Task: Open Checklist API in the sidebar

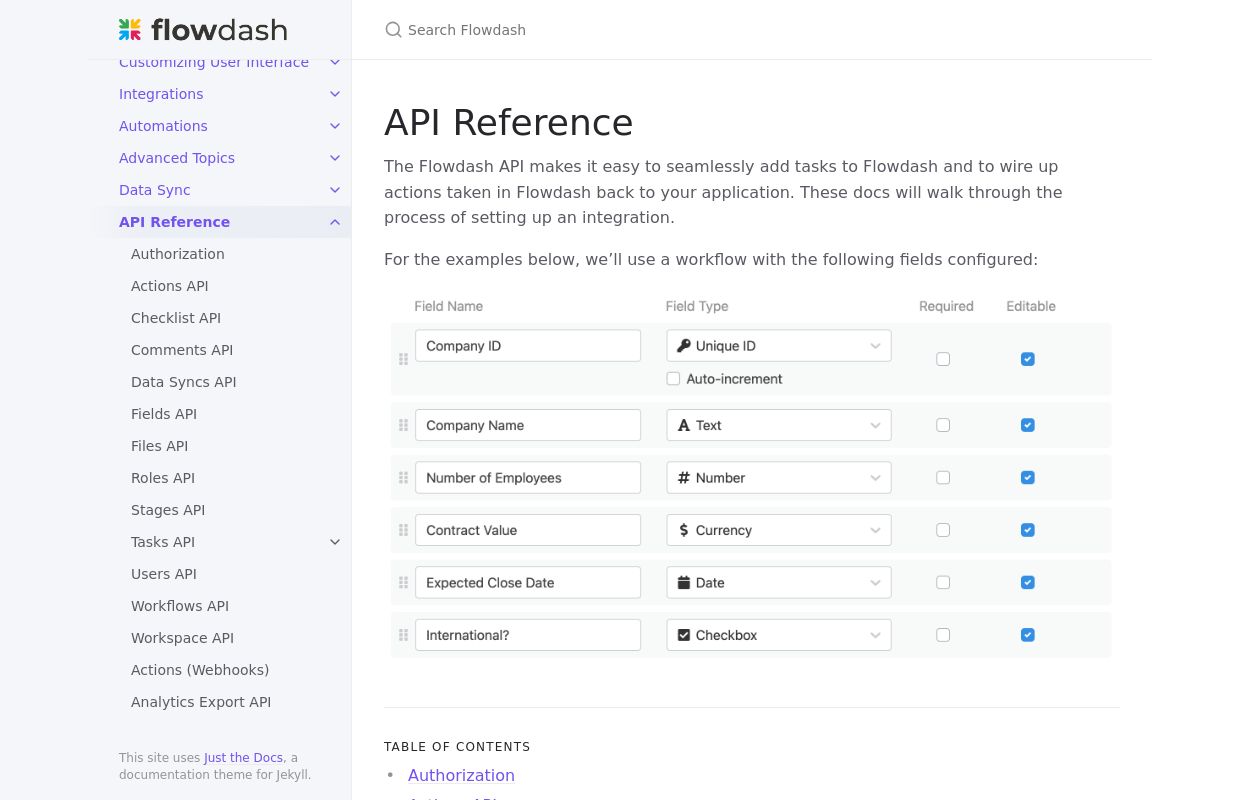Action: click(x=176, y=318)
